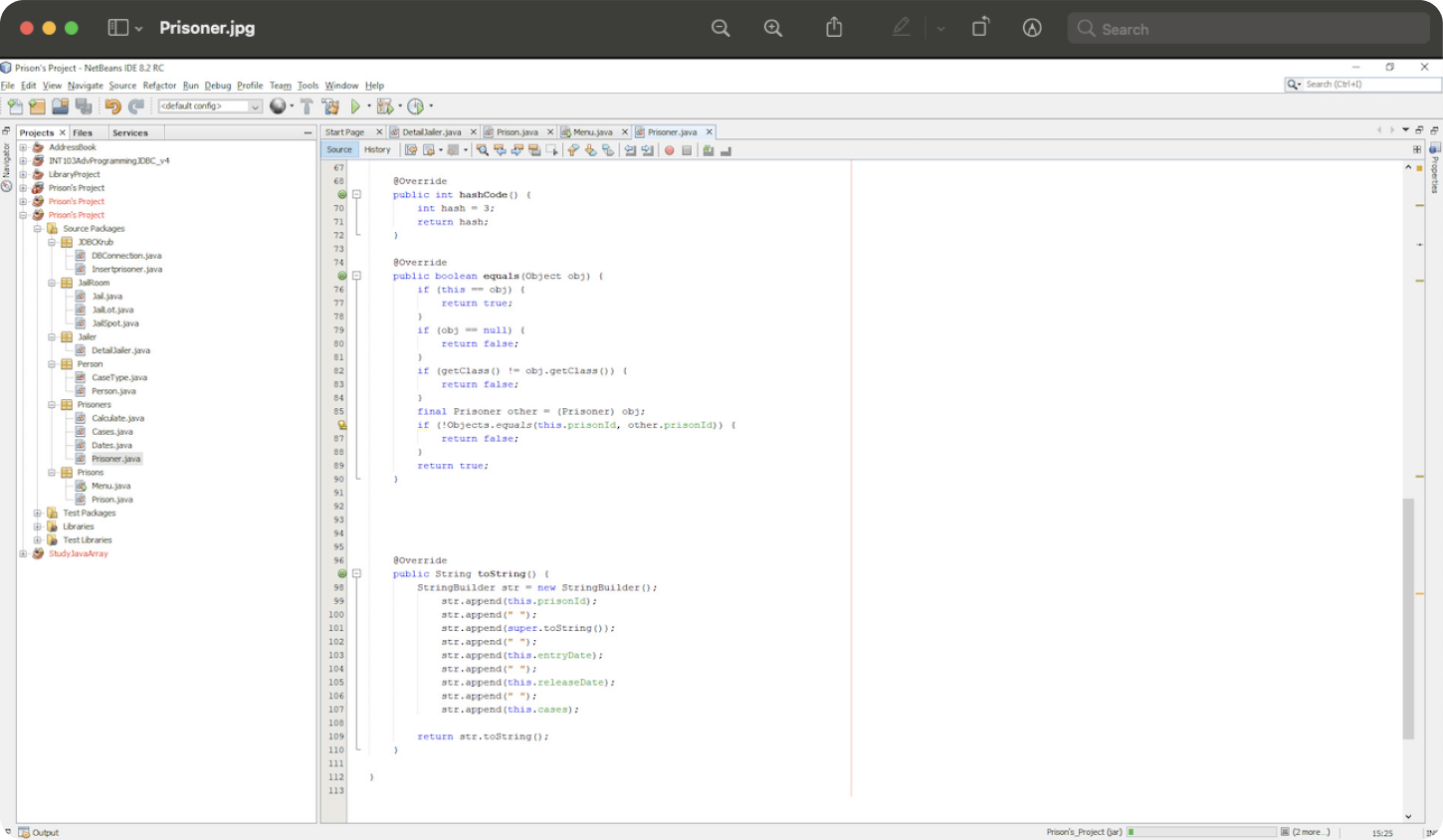Expand the Test Packages node
This screenshot has height=840, width=1443.
click(x=37, y=514)
